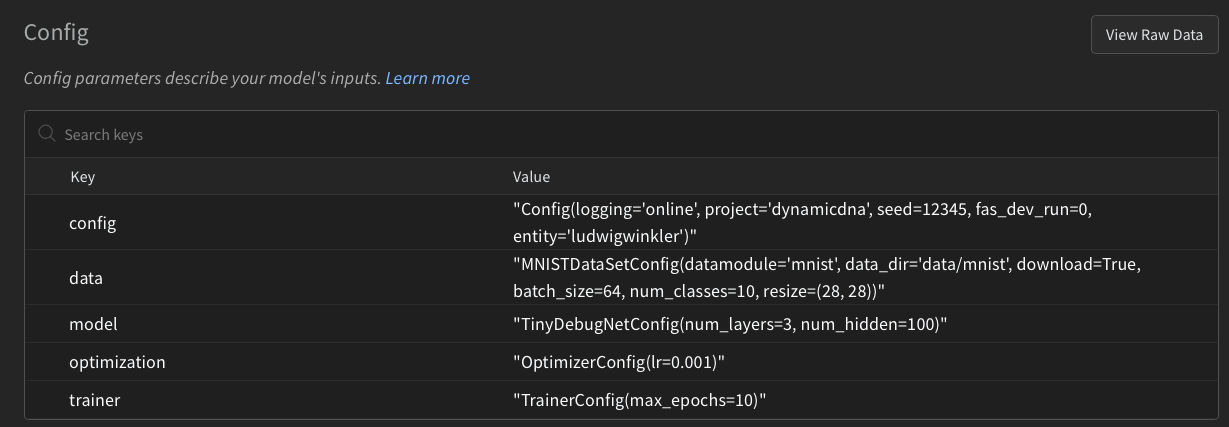This screenshot has width=1229, height=427.
Task: Click the OptimizerConfig(lr=0.001) value
Action: tap(616, 362)
